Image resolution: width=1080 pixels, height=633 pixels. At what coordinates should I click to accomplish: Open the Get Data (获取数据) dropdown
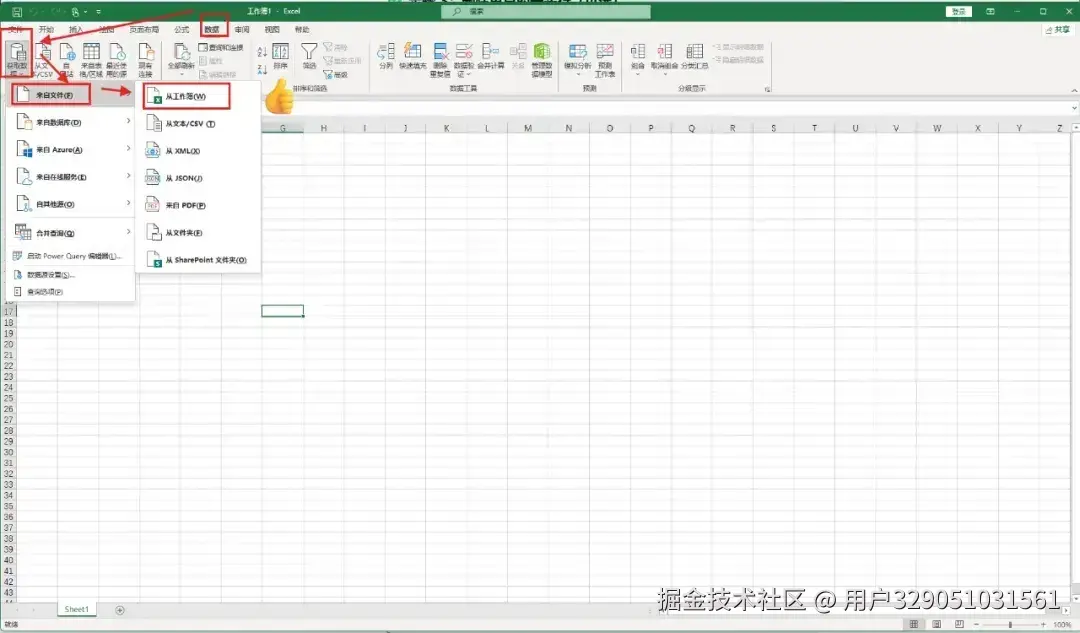tap(17, 59)
